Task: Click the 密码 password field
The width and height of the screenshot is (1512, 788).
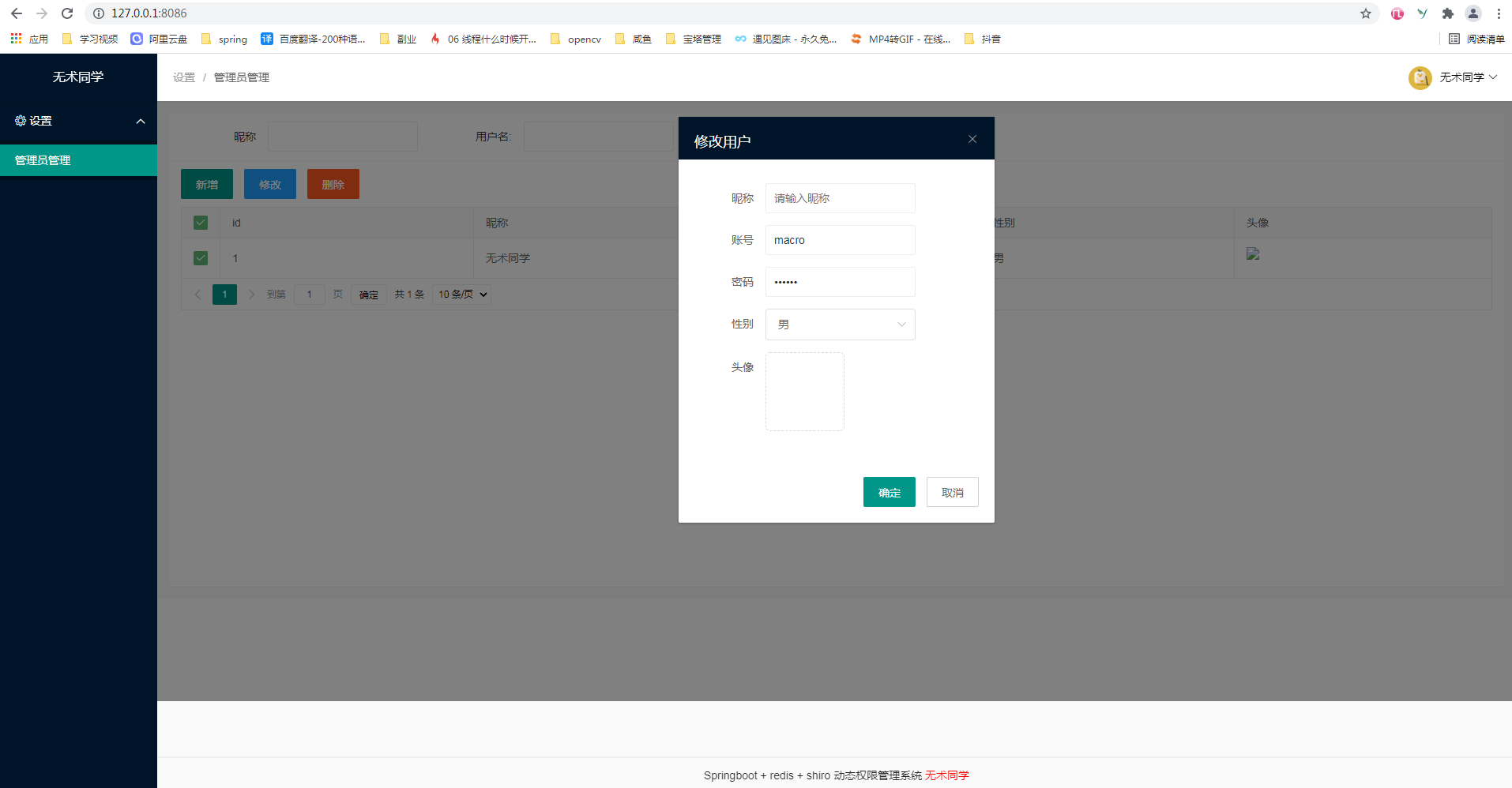Action: [840, 282]
